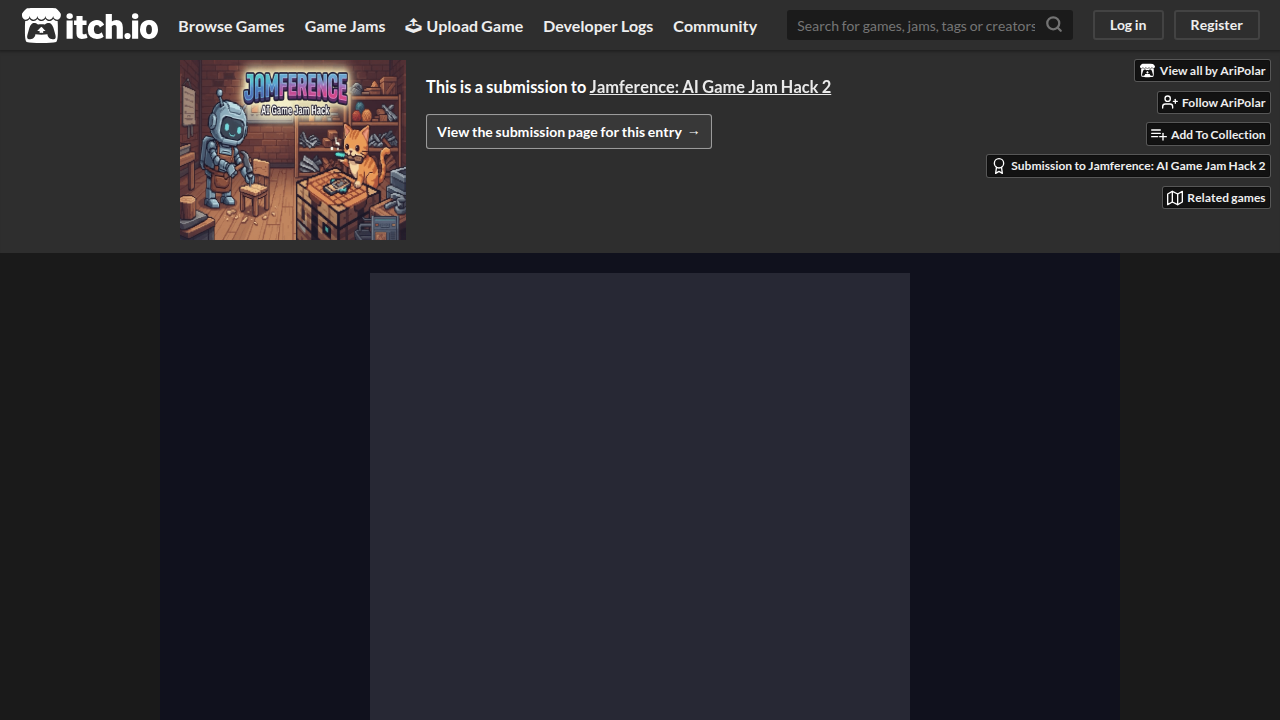
Task: Open Developer Logs section
Action: [x=598, y=26]
